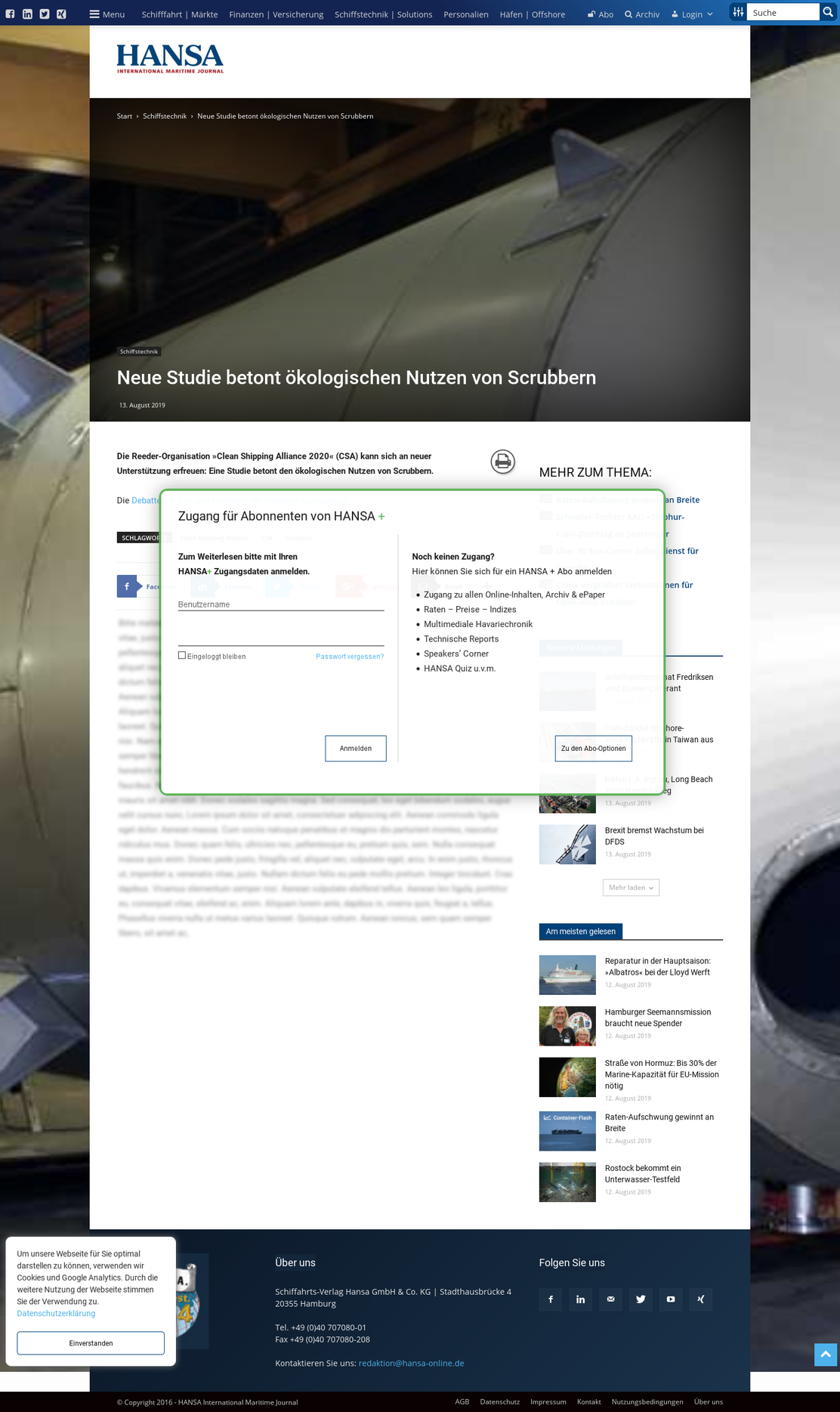Email redaktion@hansa-online.de link
Screen dimensions: 840x1412
[412, 1363]
